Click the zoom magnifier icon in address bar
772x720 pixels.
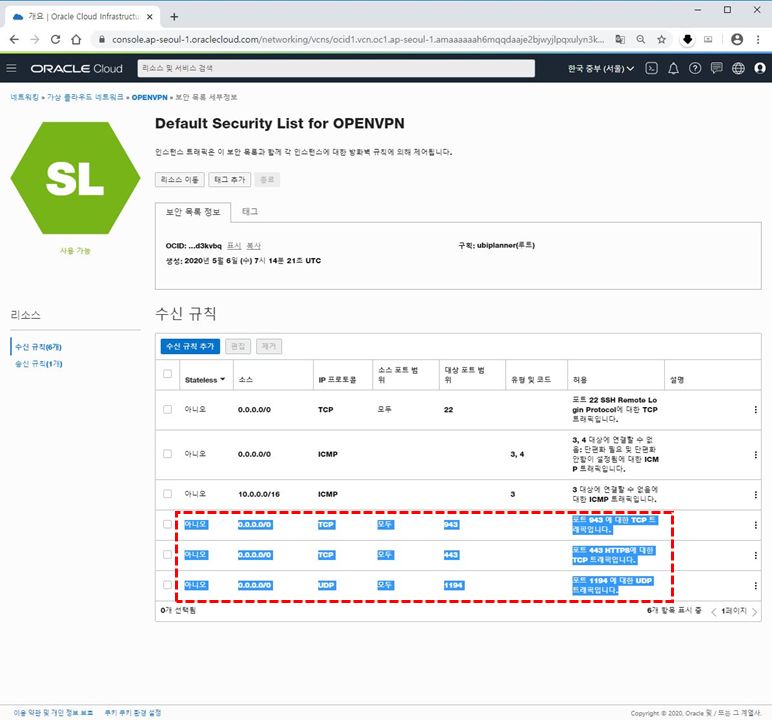[641, 39]
